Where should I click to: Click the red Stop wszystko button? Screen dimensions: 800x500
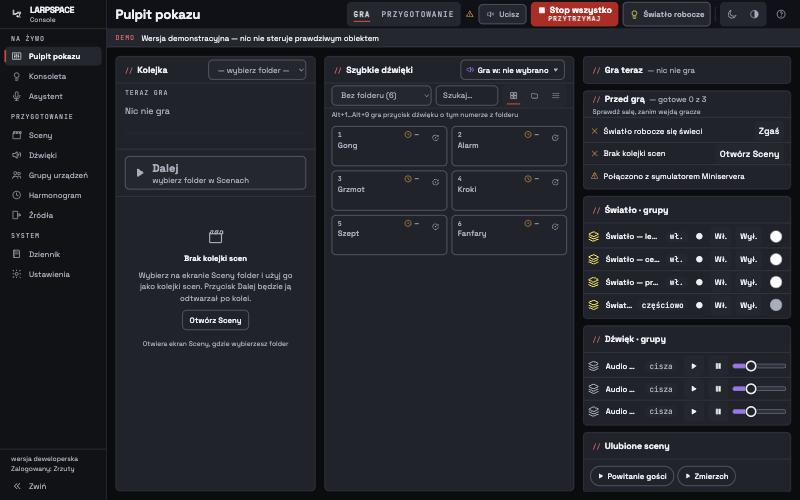(574, 14)
